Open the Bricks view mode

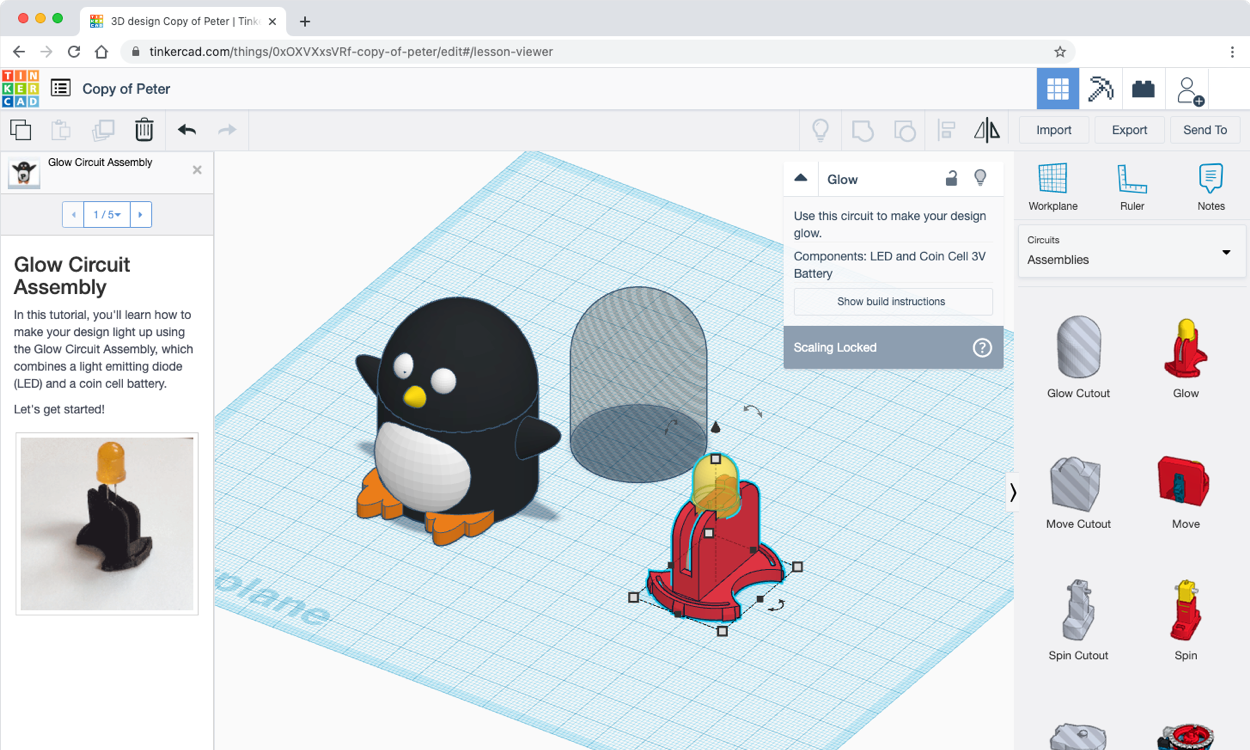point(1143,89)
